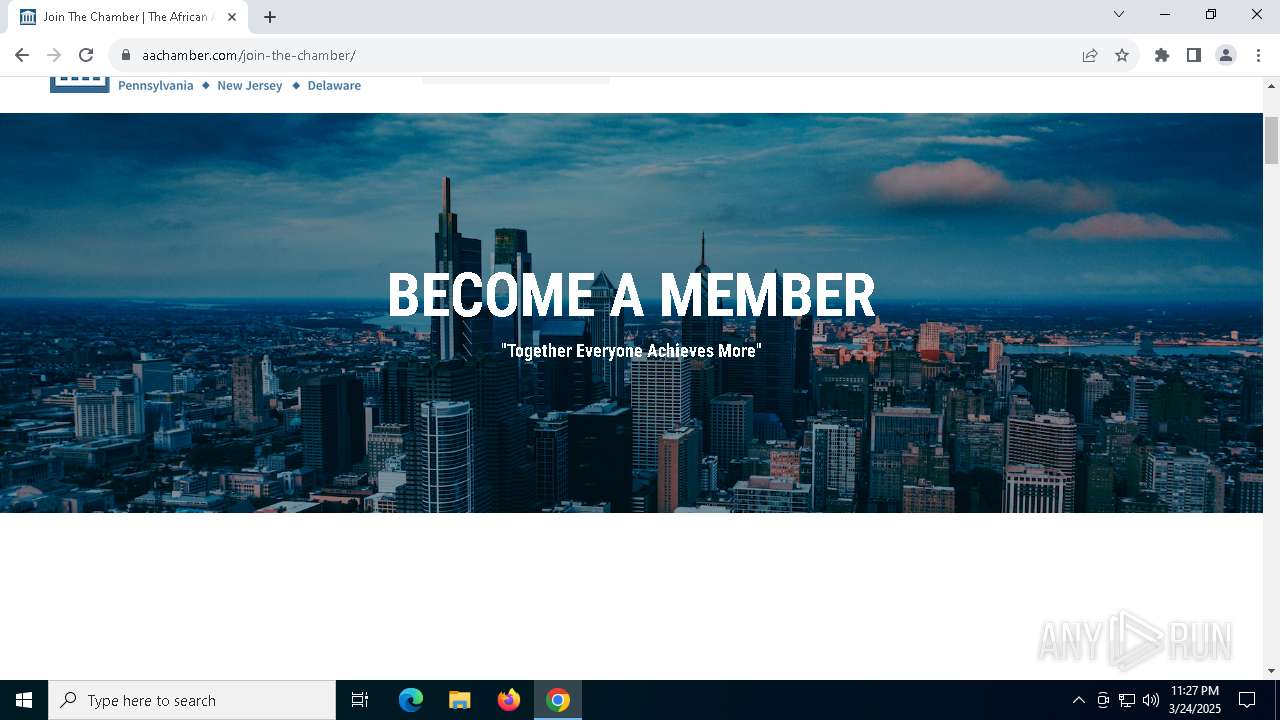Minimize the Chrome window
Screen dimensions: 1280x720
[x=1165, y=14]
